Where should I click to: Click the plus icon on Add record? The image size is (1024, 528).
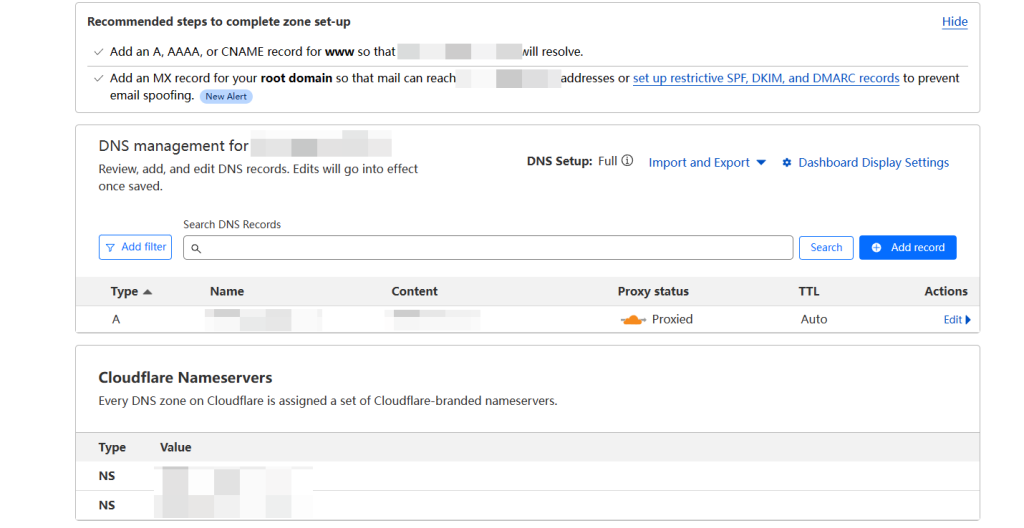(877, 248)
